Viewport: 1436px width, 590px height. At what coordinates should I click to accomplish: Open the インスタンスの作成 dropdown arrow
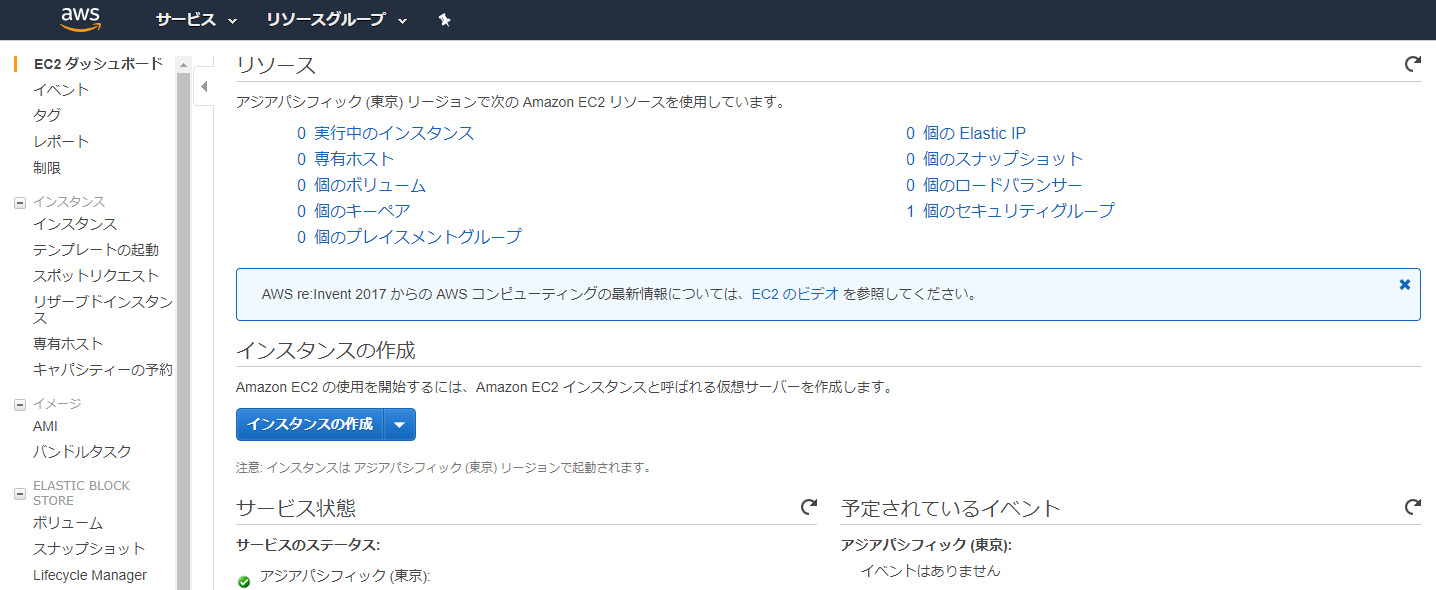[399, 424]
